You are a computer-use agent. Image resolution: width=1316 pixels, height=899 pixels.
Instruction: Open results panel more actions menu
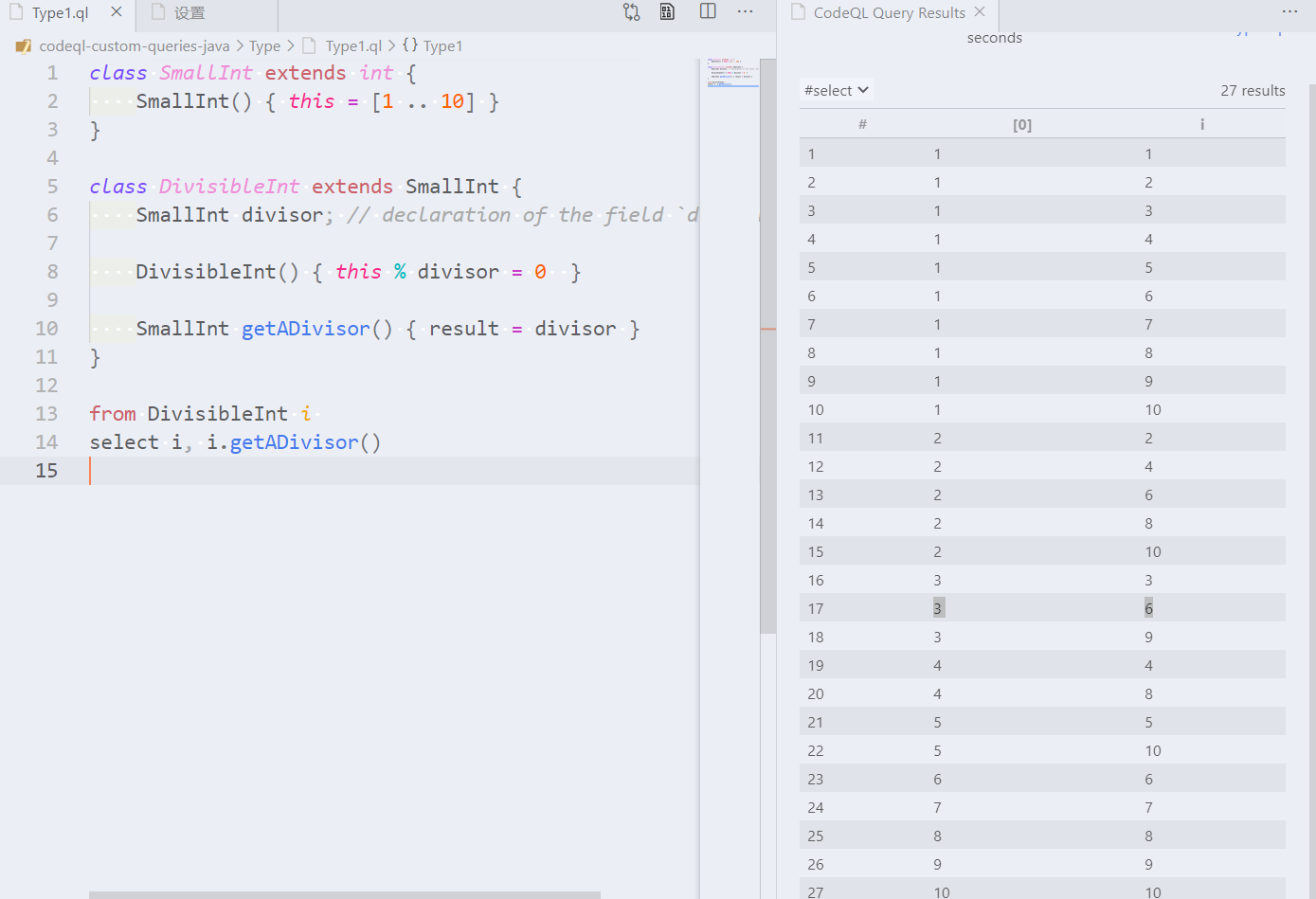(x=1289, y=11)
